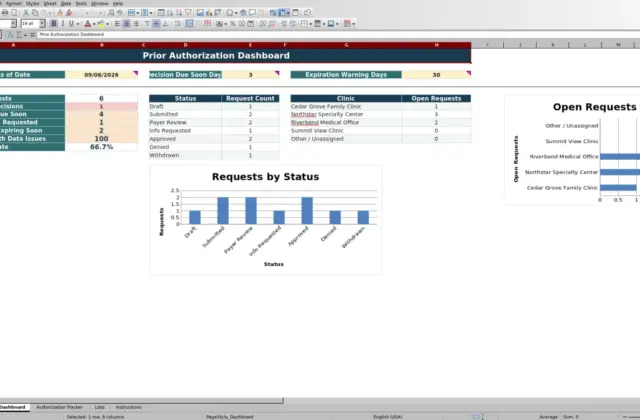The image size is (640, 420).
Task: Click the Center Horizontally icon
Action: click(127, 24)
